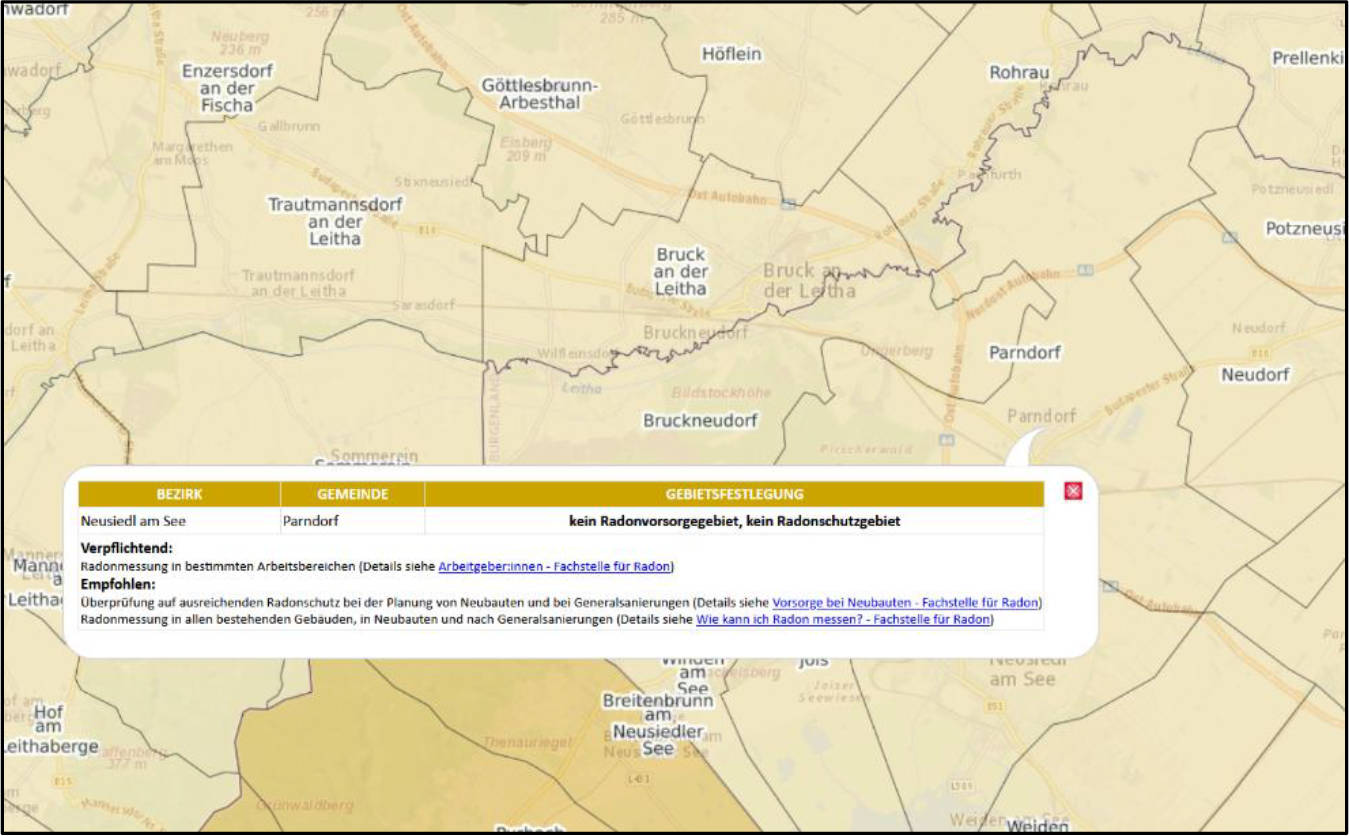1349x836 pixels.
Task: Close the radon info popup
Action: (1073, 491)
